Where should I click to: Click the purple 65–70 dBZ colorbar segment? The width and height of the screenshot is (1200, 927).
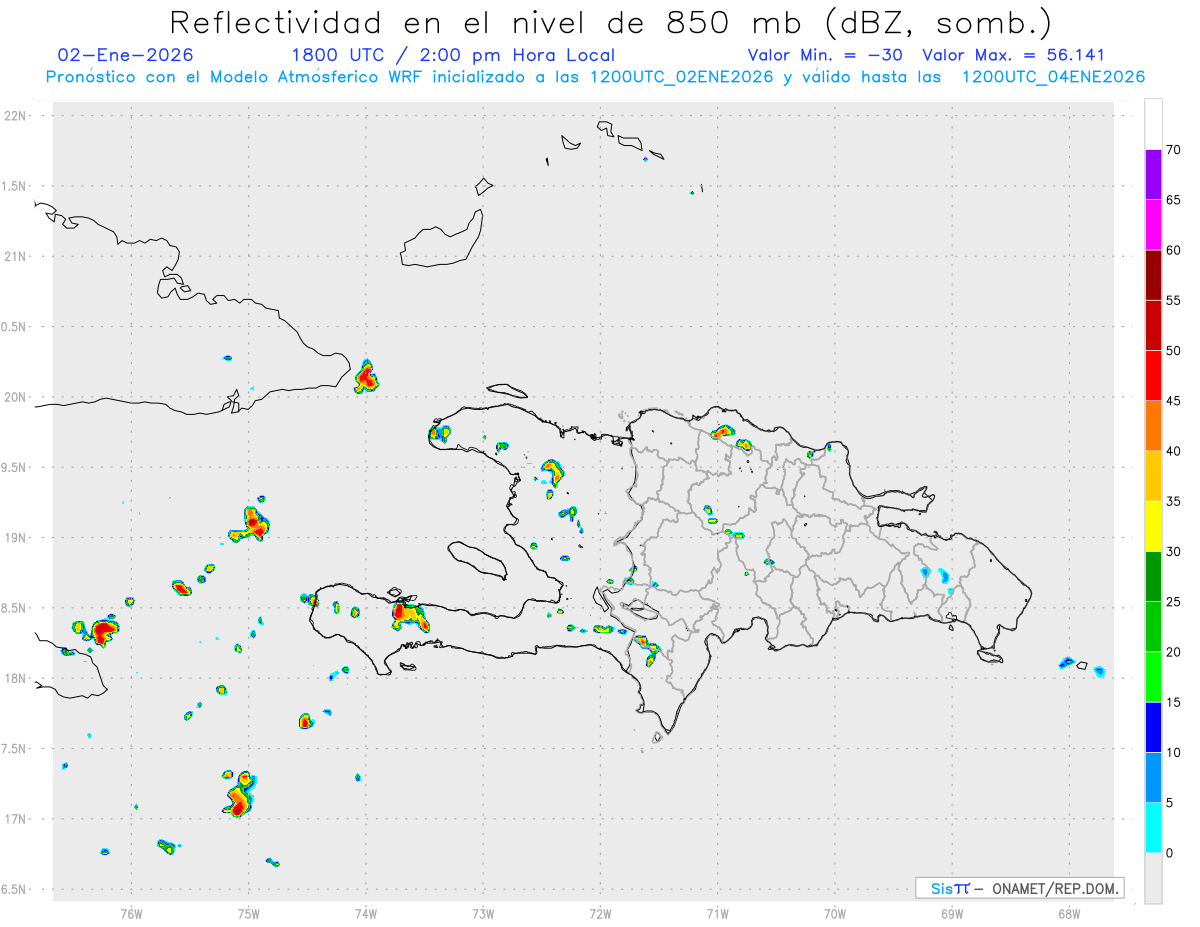1153,175
